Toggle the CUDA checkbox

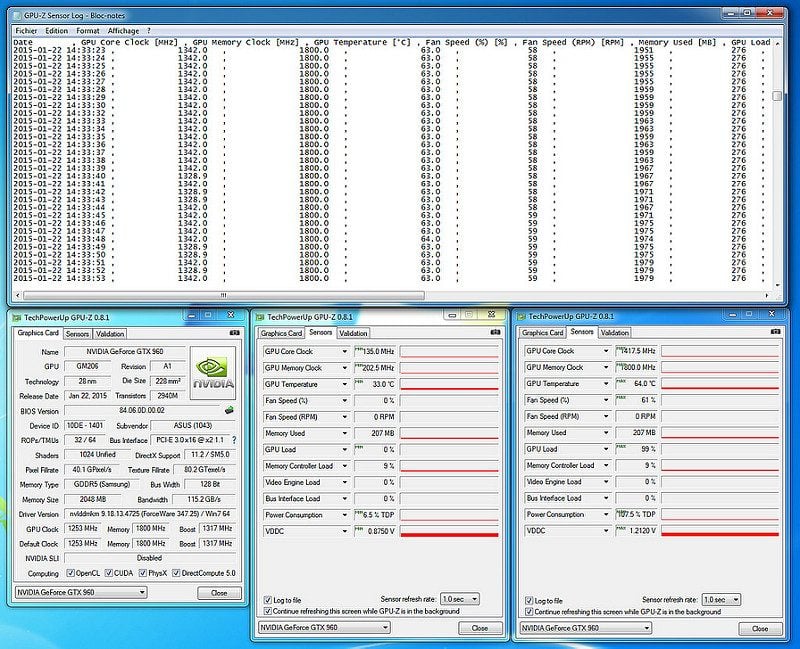tap(109, 573)
